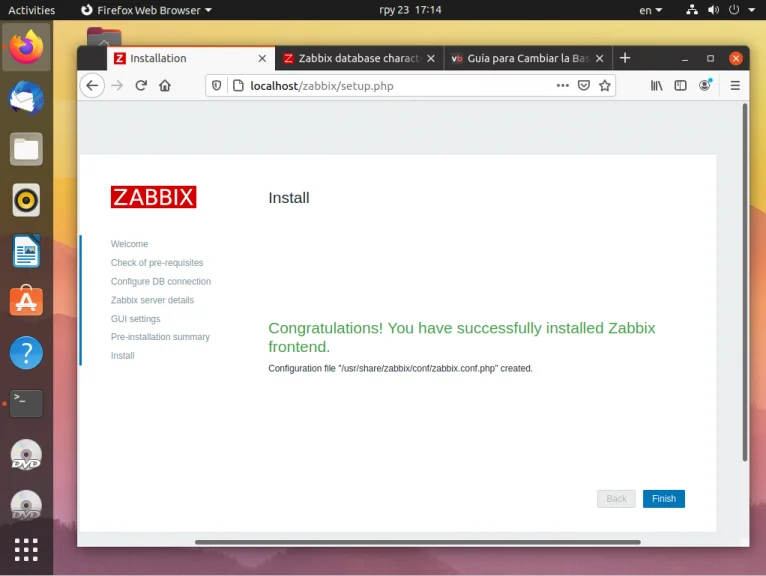Close the Zabbix database character tab

pos(431,59)
